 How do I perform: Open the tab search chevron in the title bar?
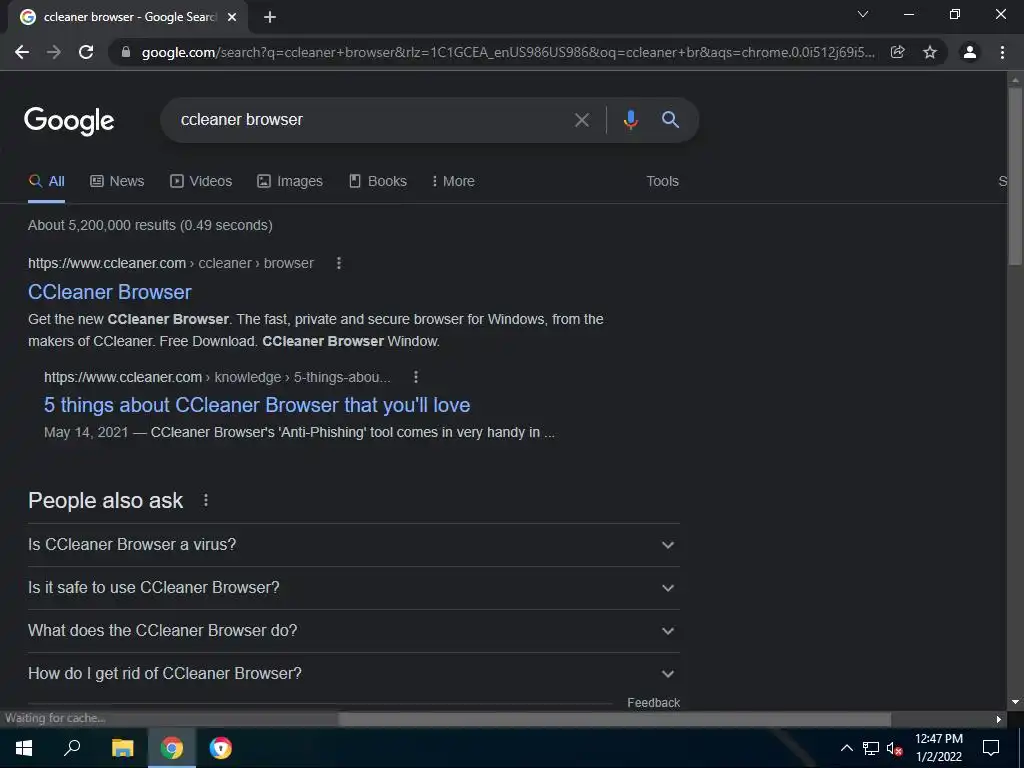pos(863,14)
